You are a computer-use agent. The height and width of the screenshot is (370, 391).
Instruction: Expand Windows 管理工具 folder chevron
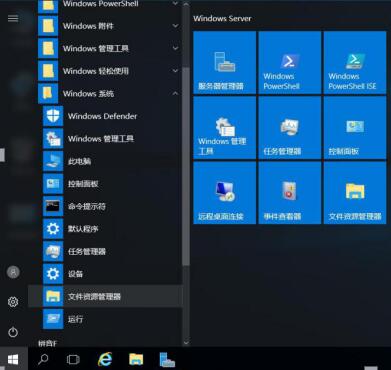point(175,49)
